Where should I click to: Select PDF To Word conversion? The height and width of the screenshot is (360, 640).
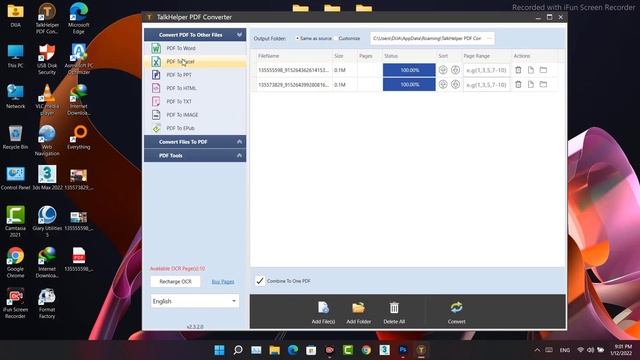click(195, 48)
